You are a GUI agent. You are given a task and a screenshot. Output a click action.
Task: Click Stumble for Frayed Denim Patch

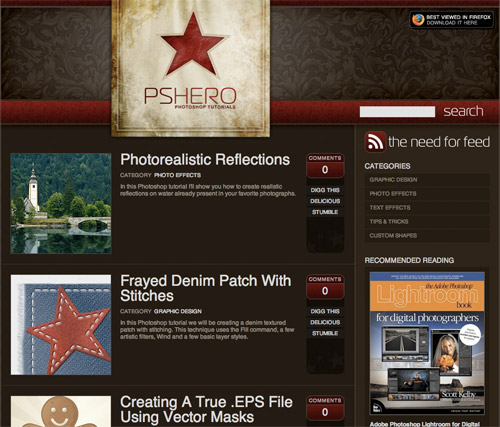[x=325, y=333]
